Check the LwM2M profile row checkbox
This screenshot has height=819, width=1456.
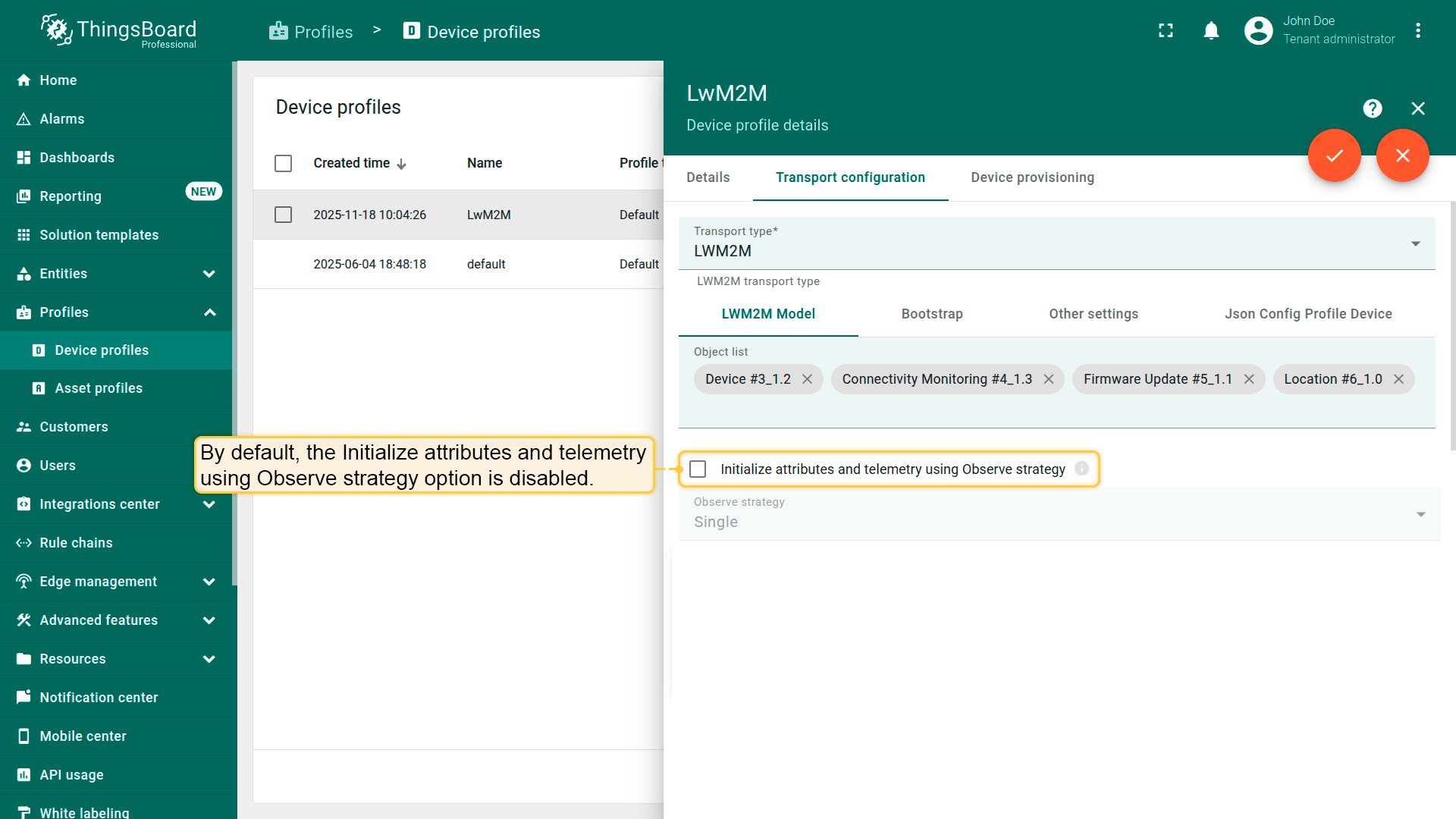click(283, 215)
